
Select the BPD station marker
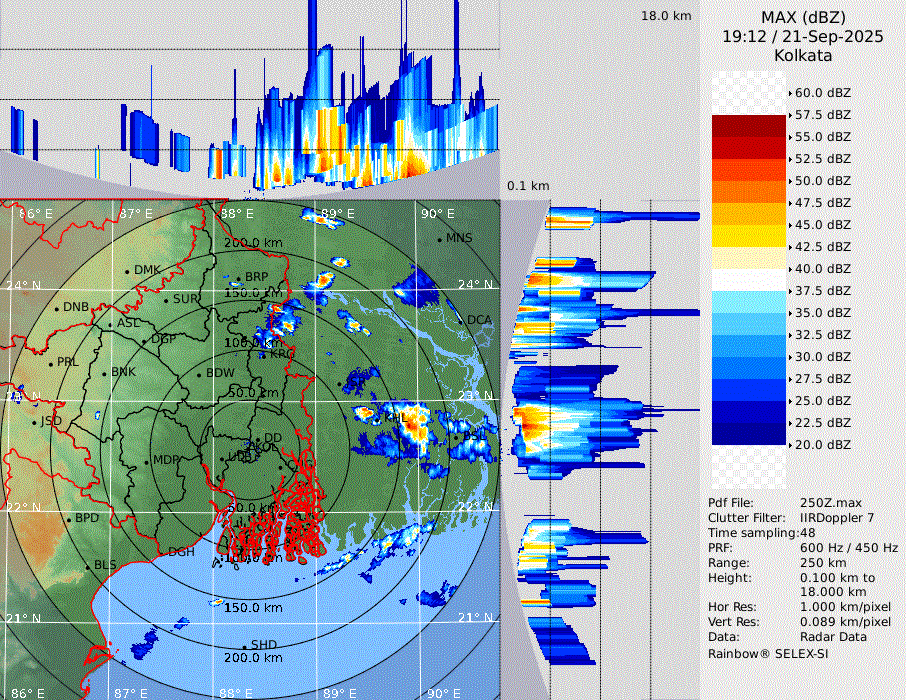point(68,519)
